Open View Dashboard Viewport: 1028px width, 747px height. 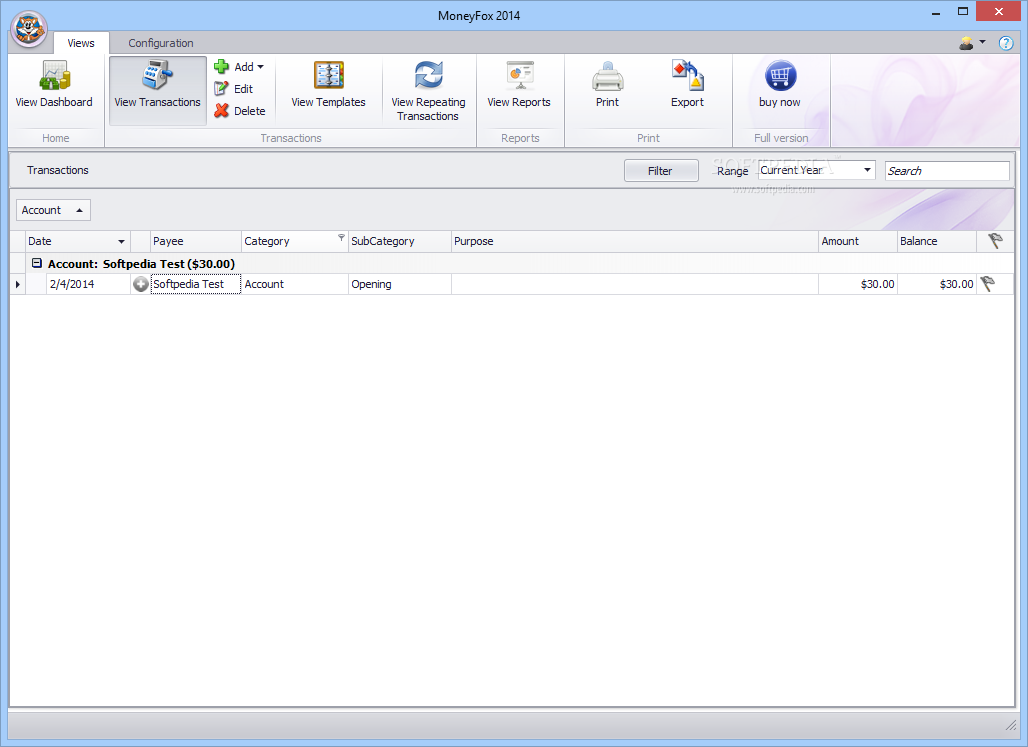click(x=54, y=85)
